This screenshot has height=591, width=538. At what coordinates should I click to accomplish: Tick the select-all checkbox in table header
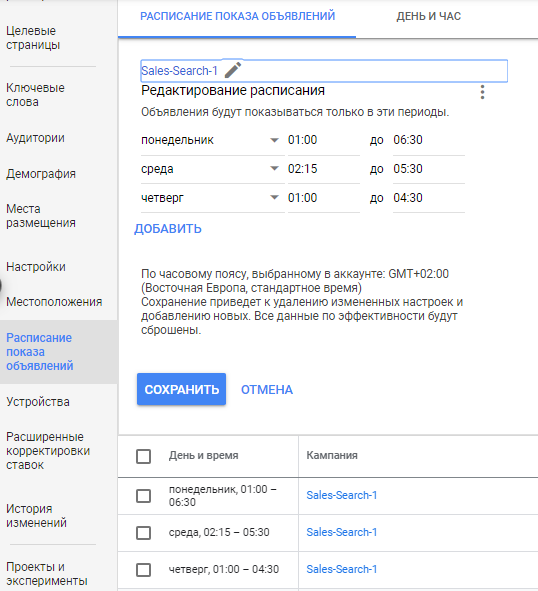[x=143, y=456]
